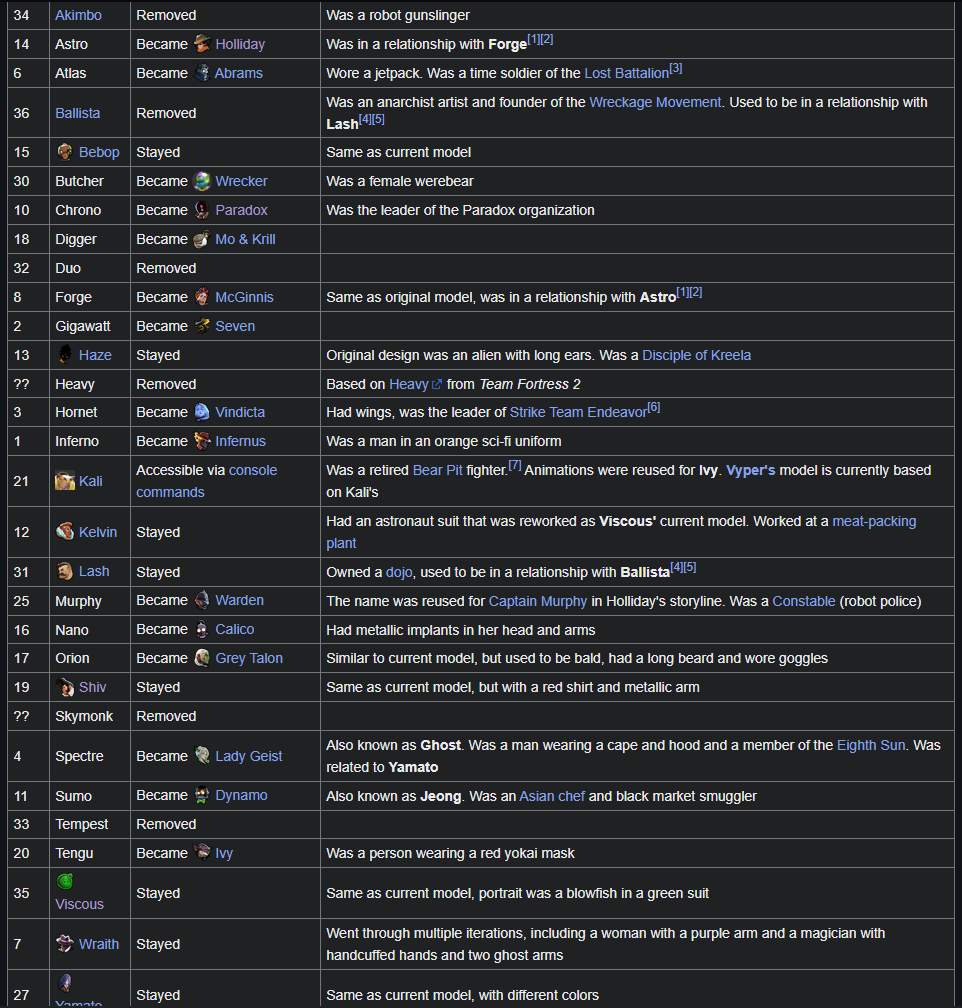Screen dimensions: 962x1008
Task: Open the Wreckage Movement link
Action: coord(655,102)
